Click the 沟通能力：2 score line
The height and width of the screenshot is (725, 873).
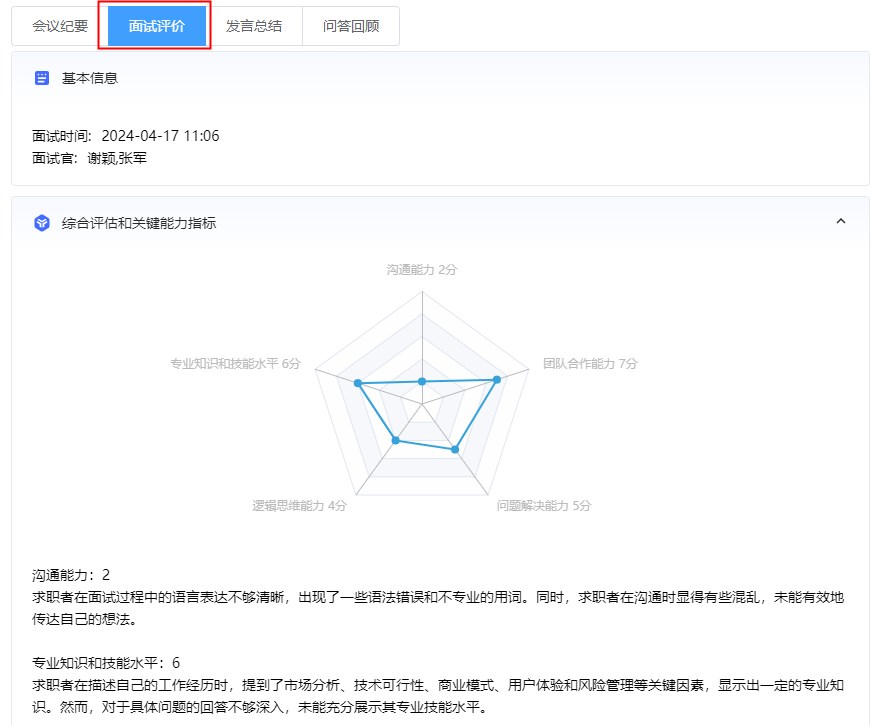click(x=71, y=575)
